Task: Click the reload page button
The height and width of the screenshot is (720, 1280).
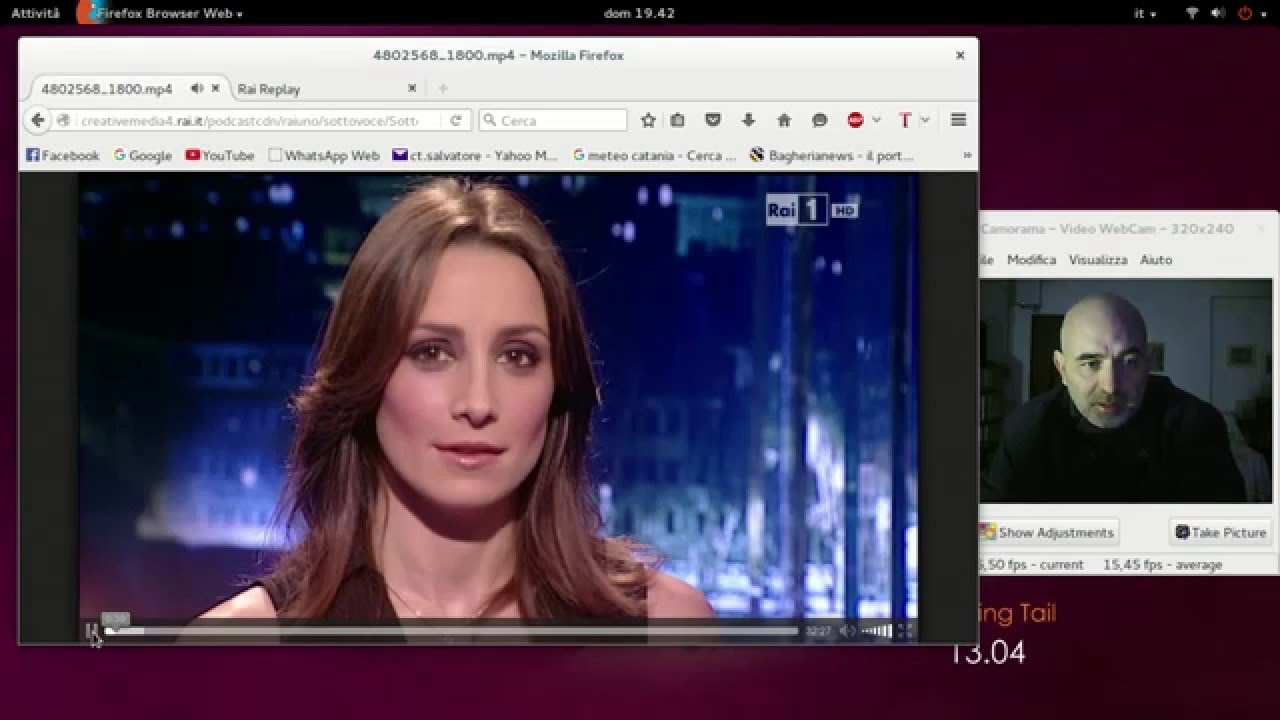Action: [x=456, y=120]
